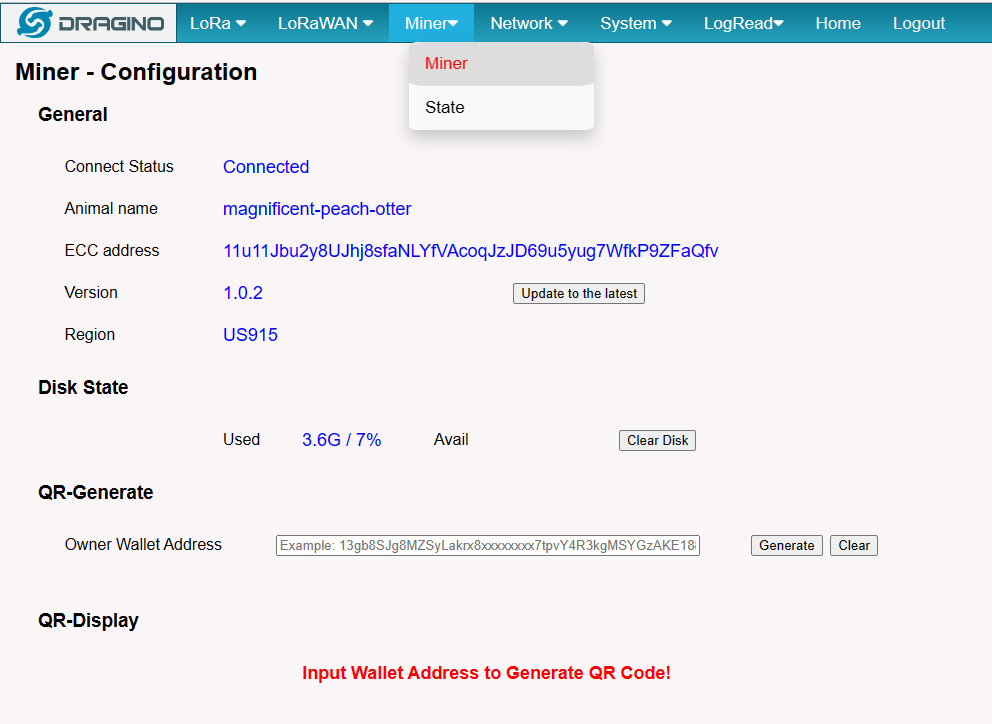Click Logout in the navbar
Image resolution: width=992 pixels, height=724 pixels.
919,23
